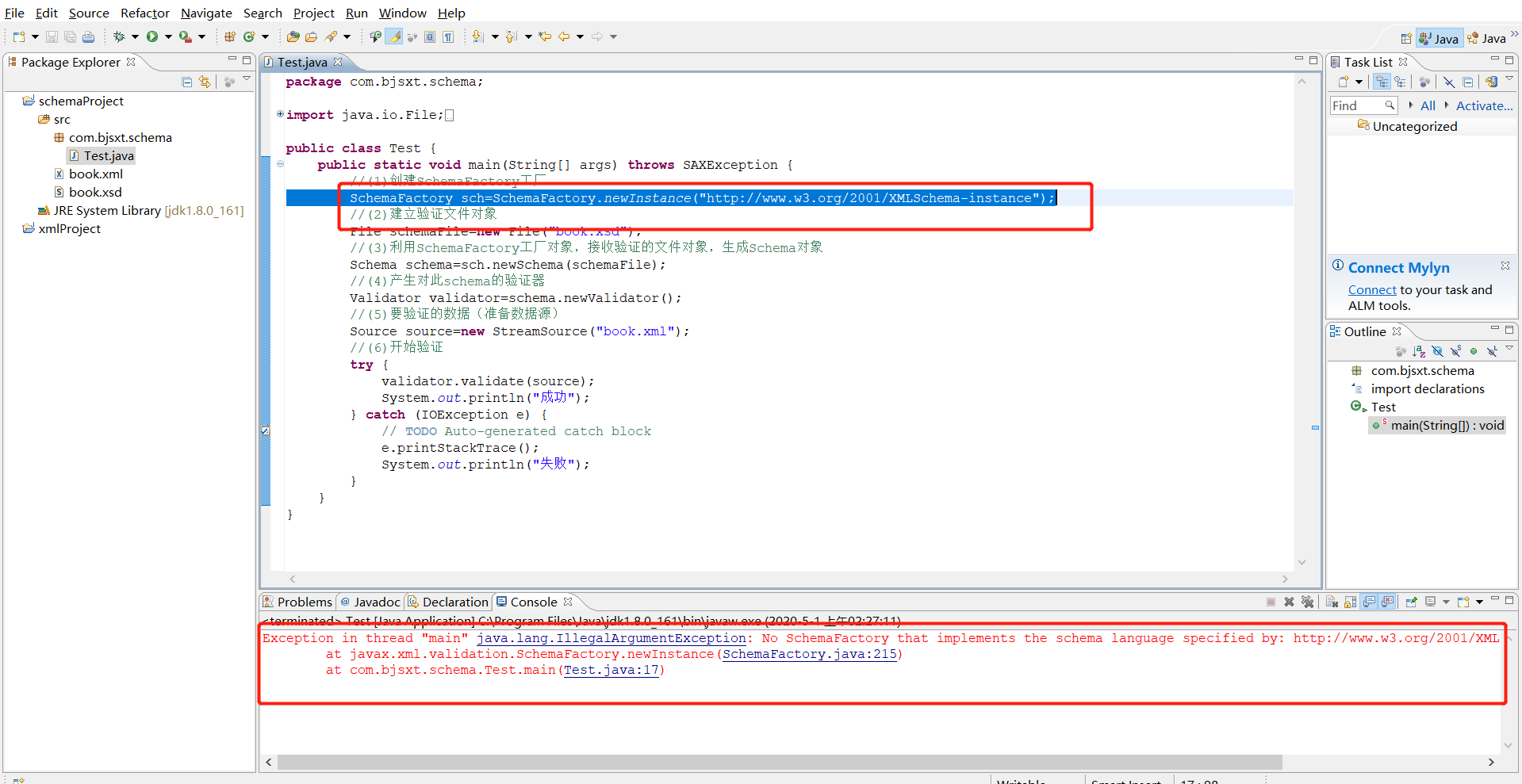Collapse the main method fold marker
The width and height of the screenshot is (1522, 784).
click(x=280, y=164)
